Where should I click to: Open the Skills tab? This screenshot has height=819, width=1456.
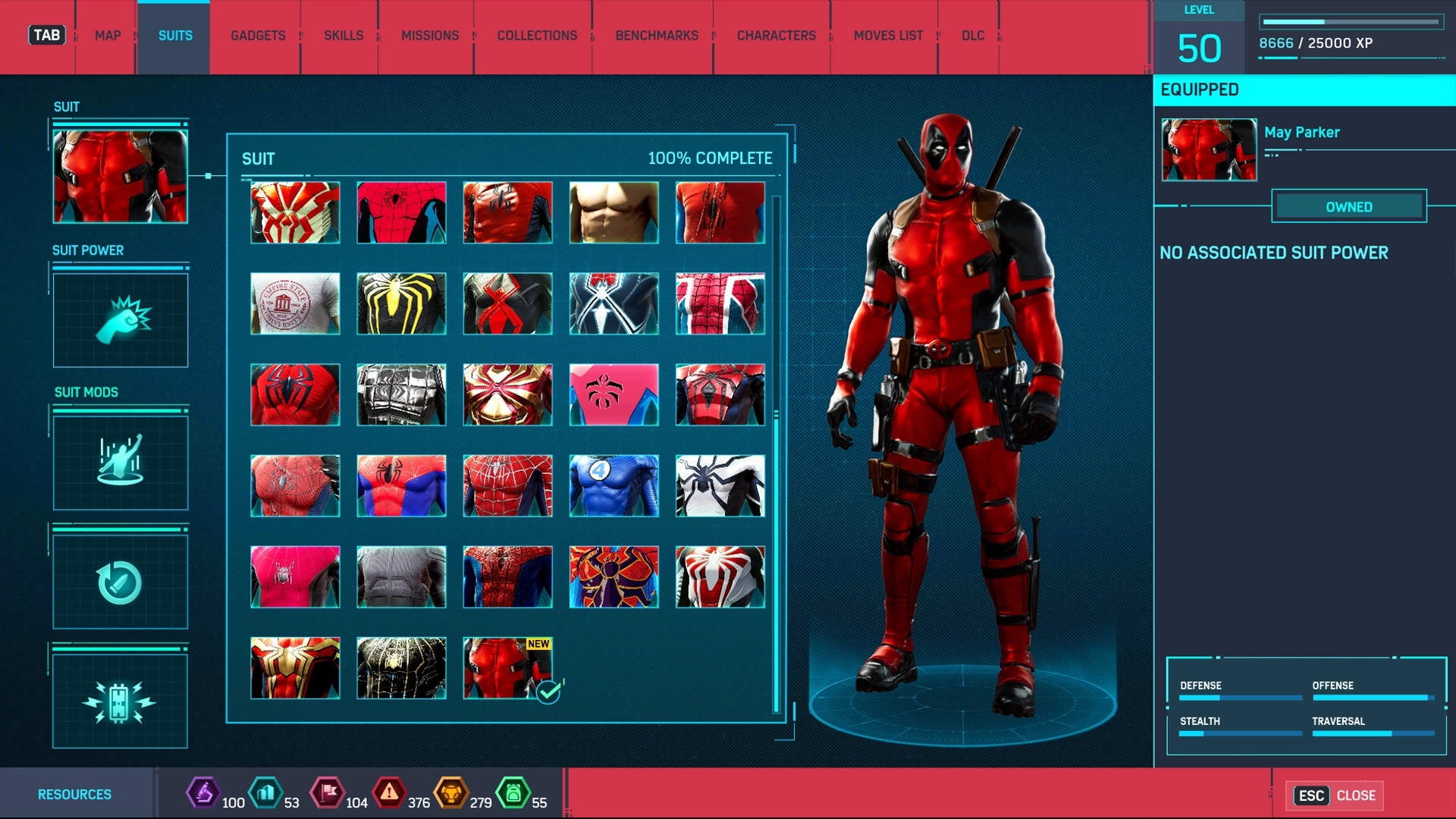(344, 36)
